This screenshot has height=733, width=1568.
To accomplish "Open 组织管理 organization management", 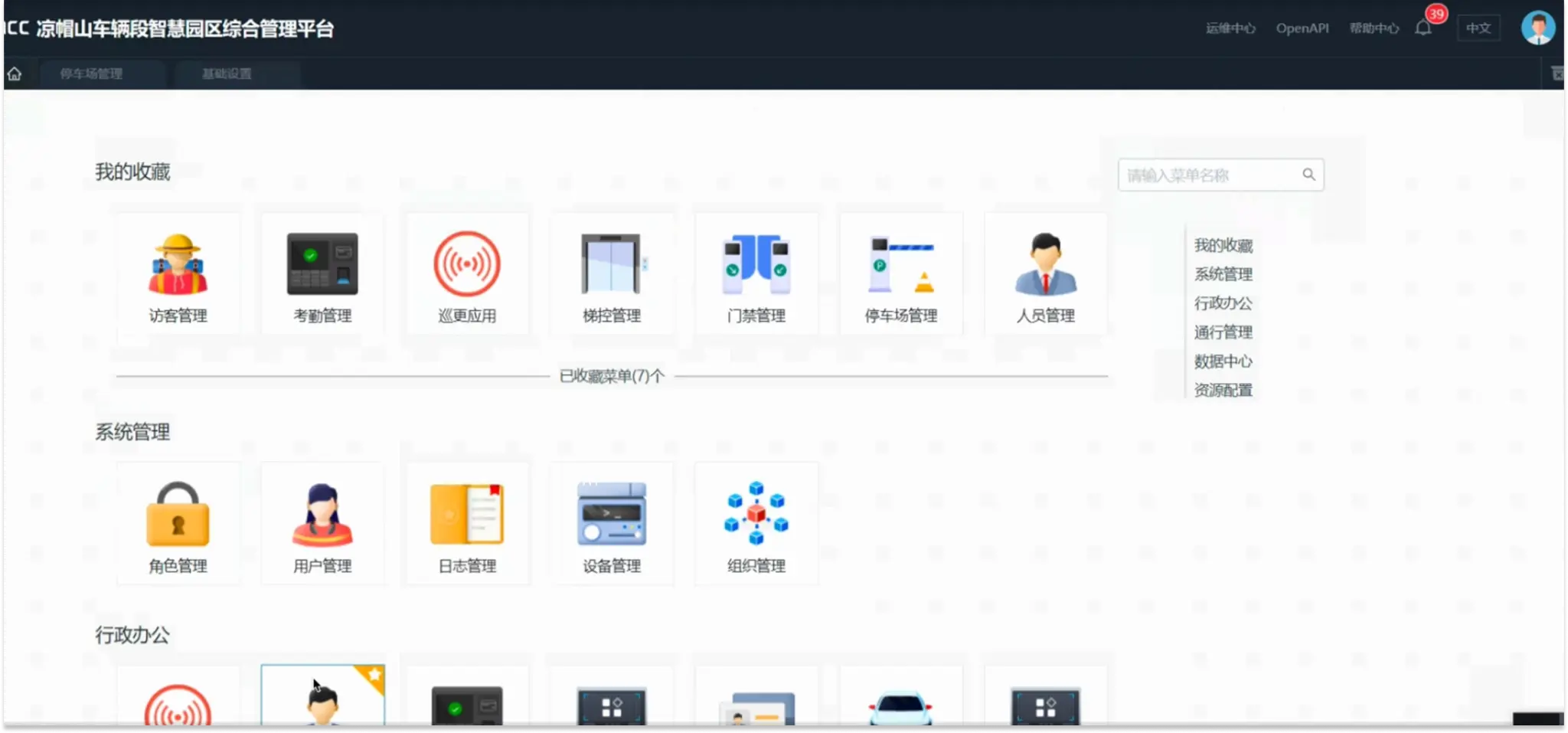I will pyautogui.click(x=756, y=524).
